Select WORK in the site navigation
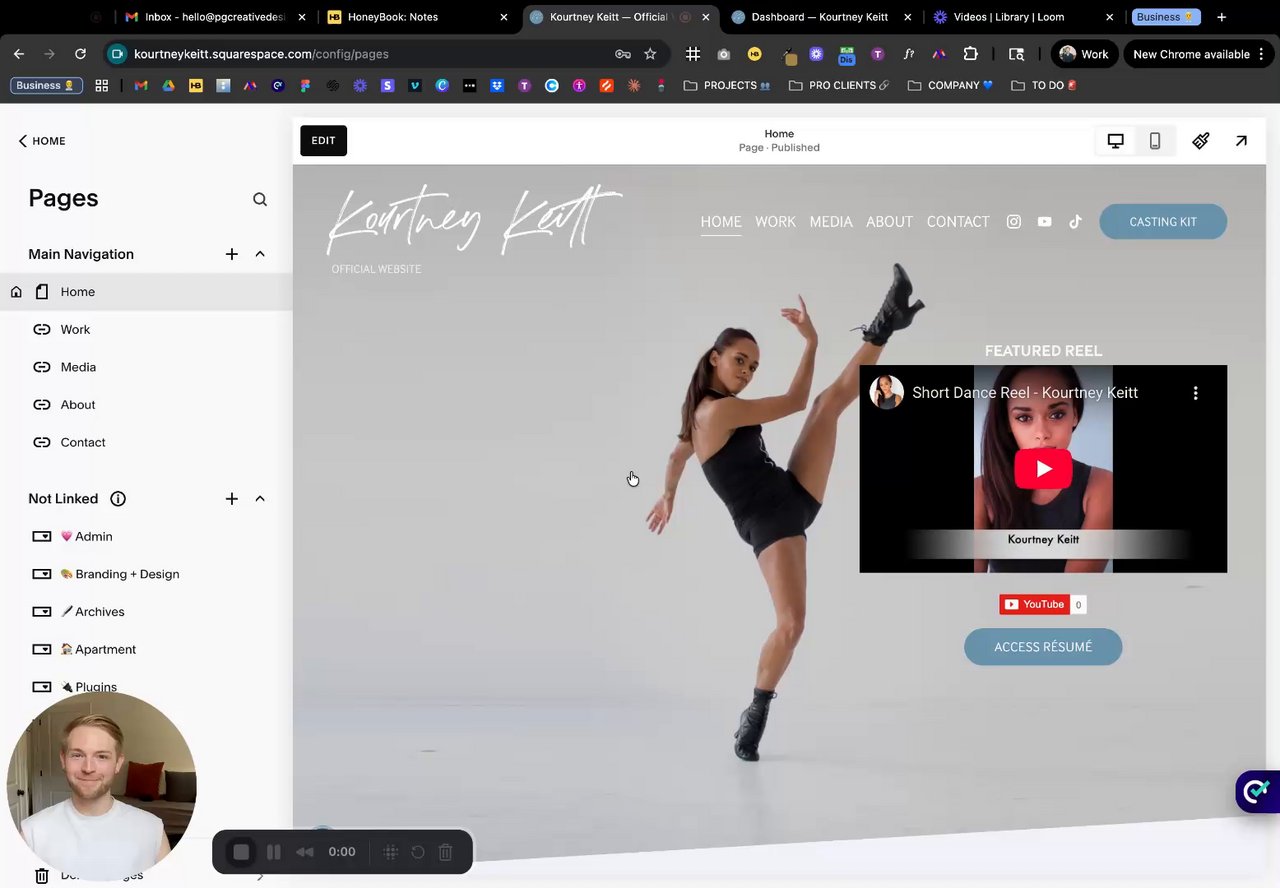This screenshot has width=1280, height=888. [x=775, y=222]
